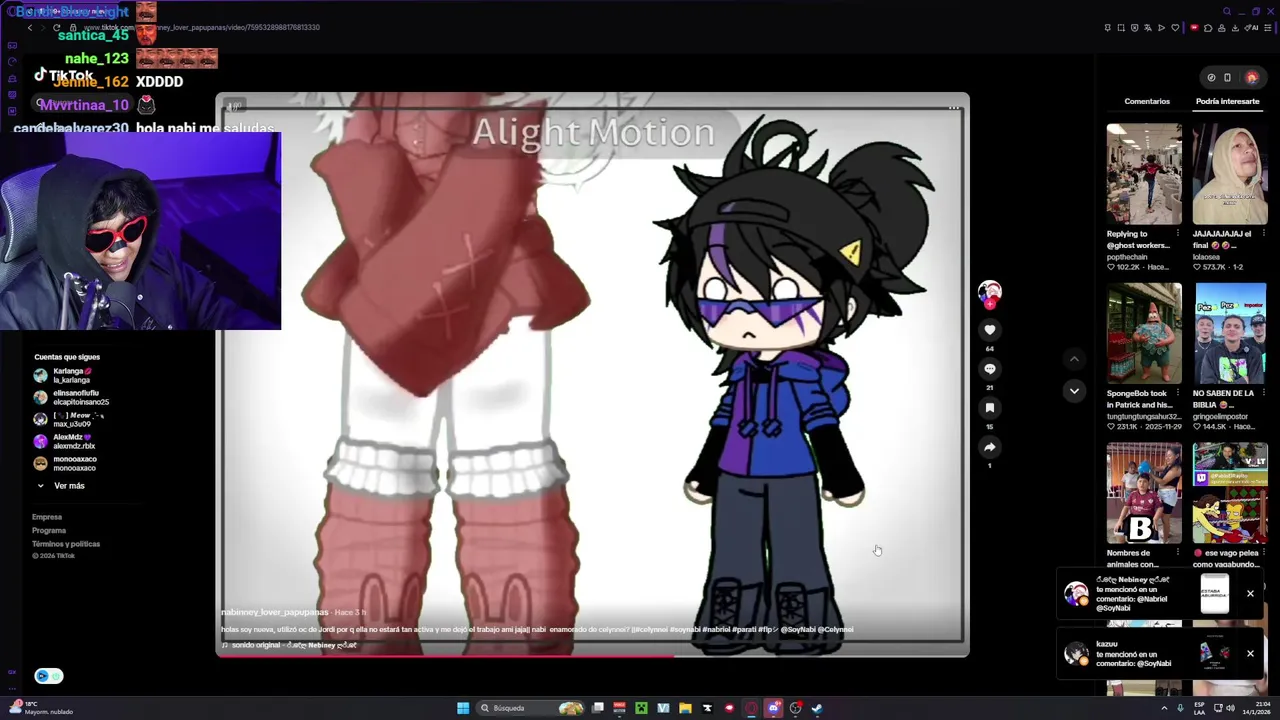The width and height of the screenshot is (1280, 720).
Task: Click the browser back arrow
Action: tap(30, 27)
